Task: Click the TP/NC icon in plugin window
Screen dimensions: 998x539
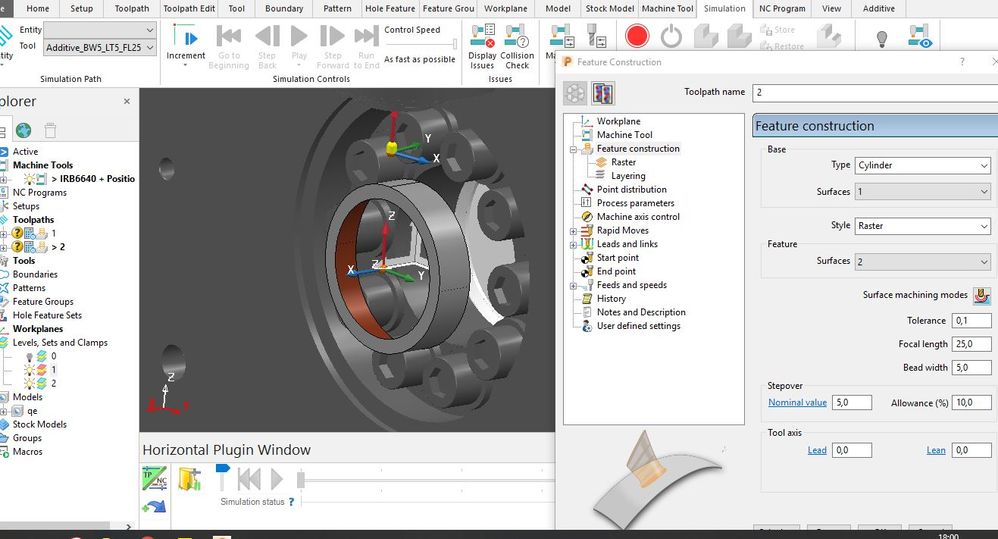Action: point(155,478)
